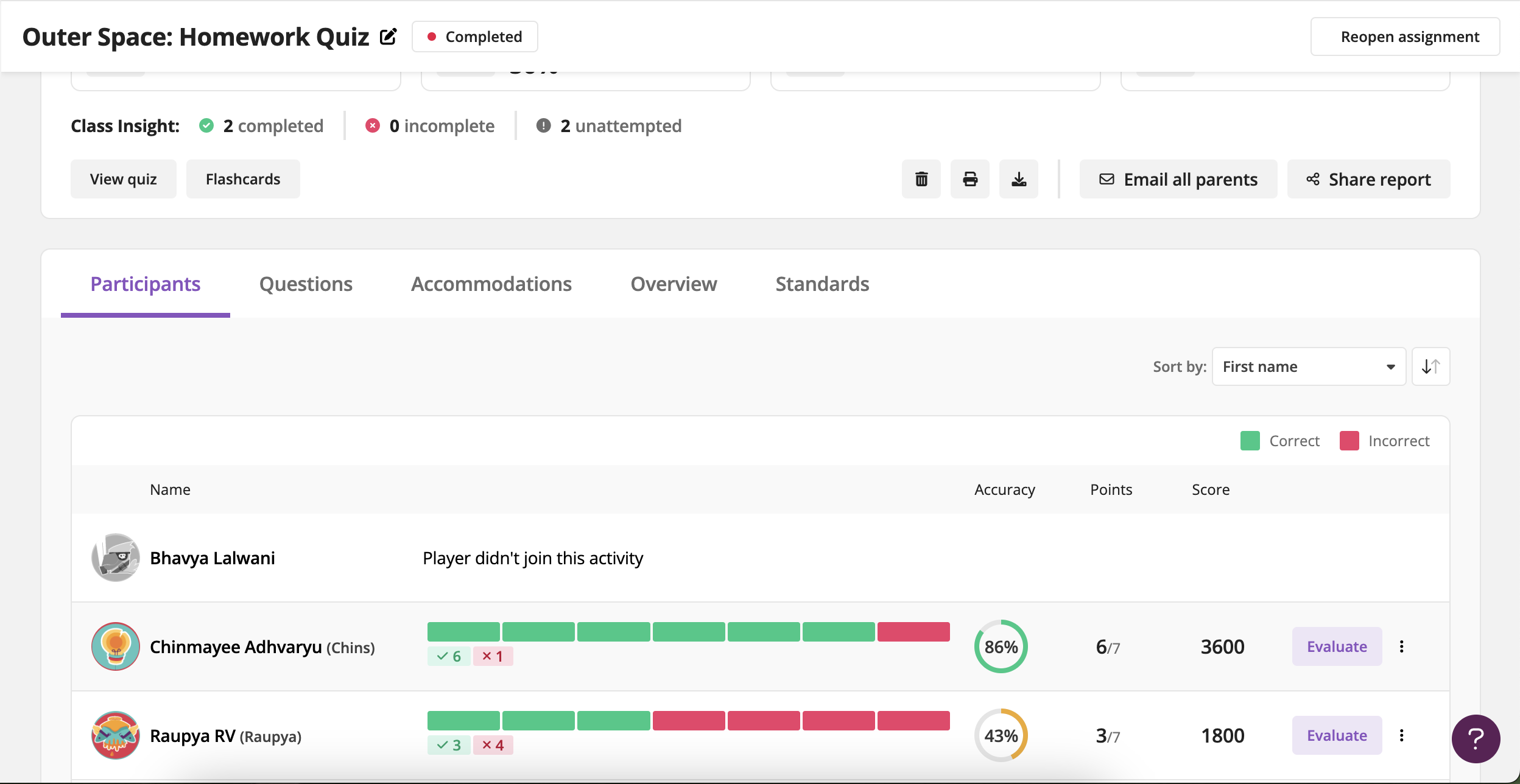The image size is (1520, 784).
Task: Toggle the sort order arrows button
Action: pyautogui.click(x=1430, y=366)
